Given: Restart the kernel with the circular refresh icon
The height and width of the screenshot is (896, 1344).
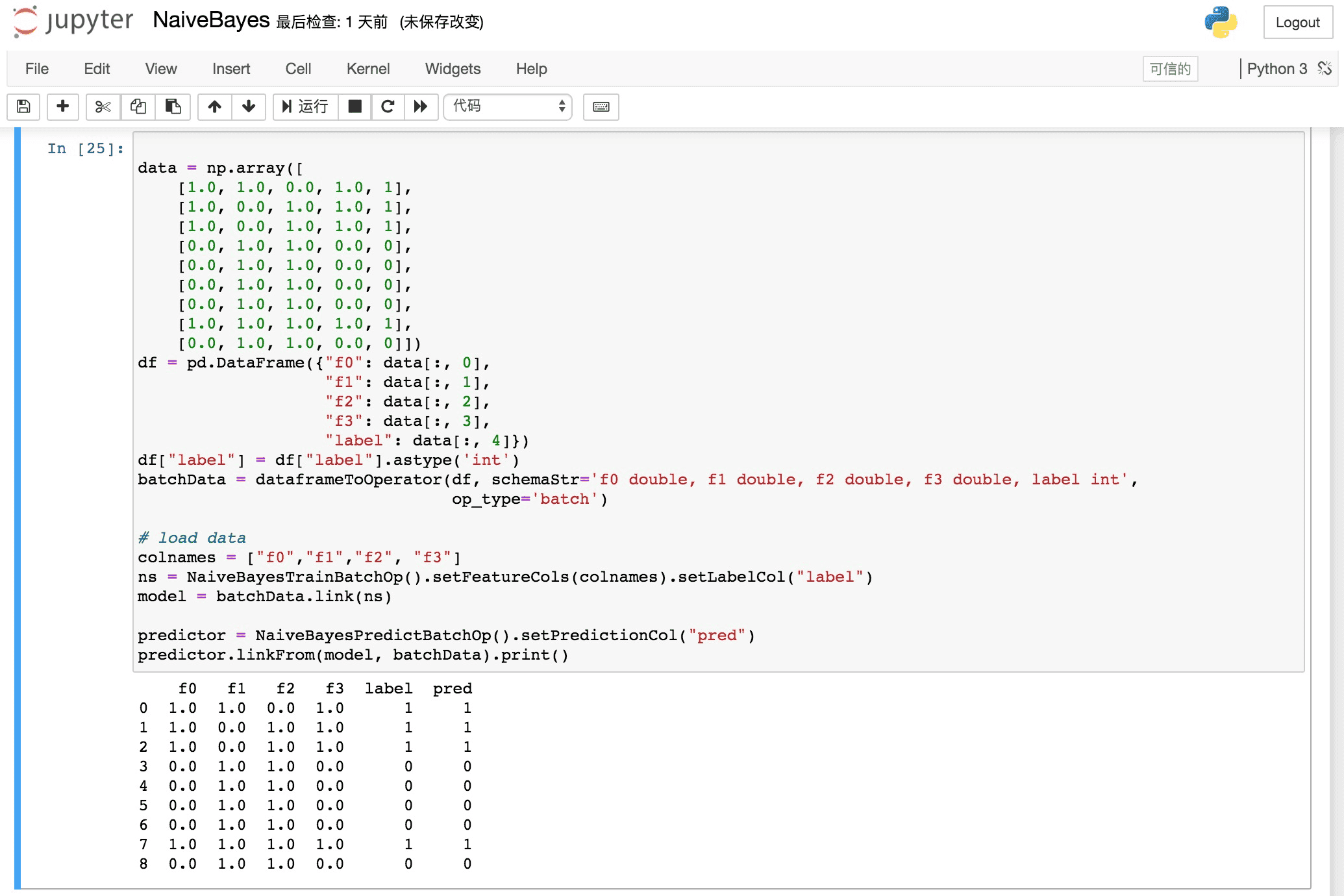Looking at the screenshot, I should (388, 107).
